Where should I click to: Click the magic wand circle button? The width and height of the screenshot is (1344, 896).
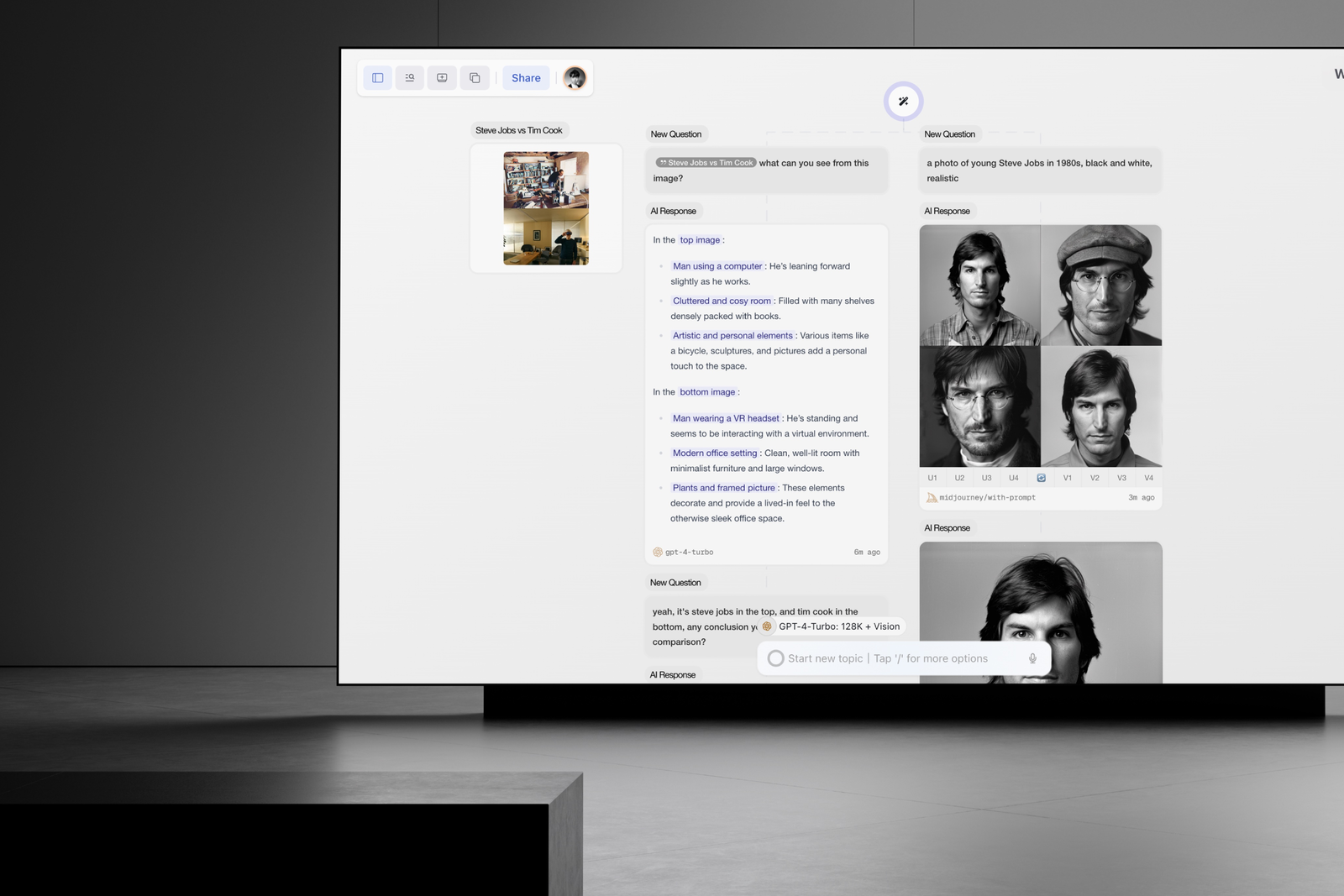tap(903, 102)
